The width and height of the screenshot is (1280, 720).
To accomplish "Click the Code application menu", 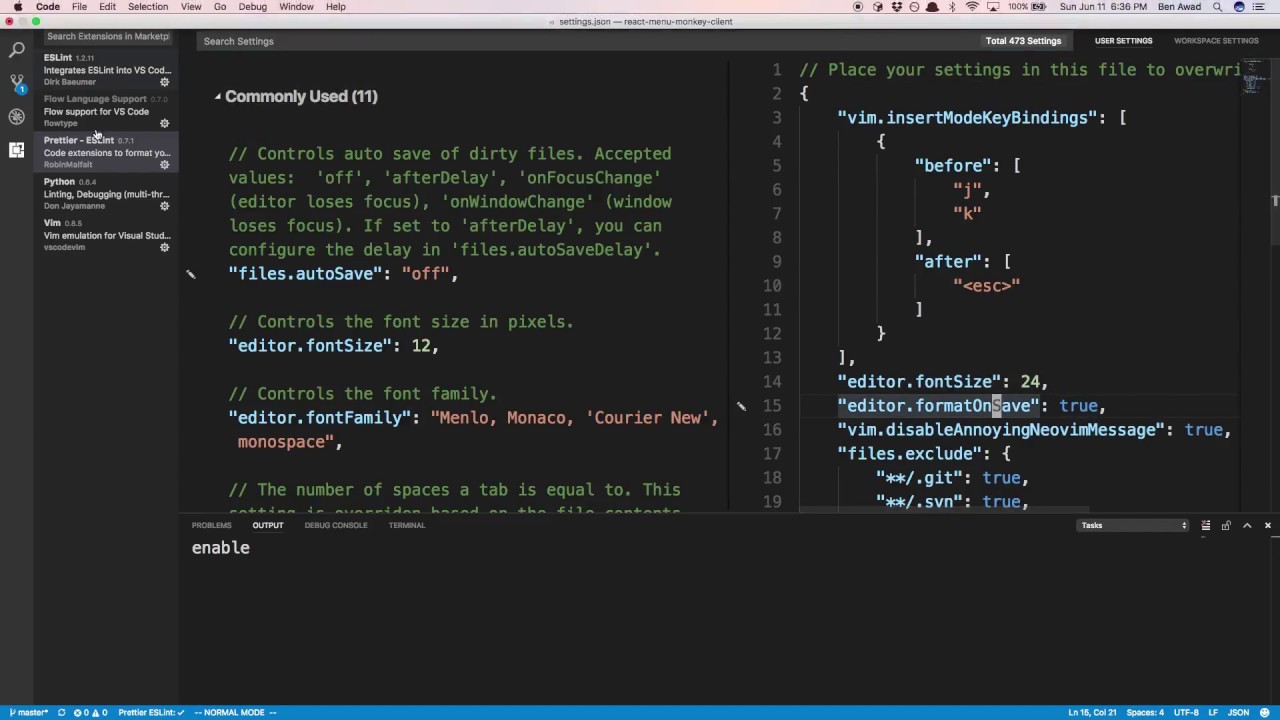I will point(48,7).
